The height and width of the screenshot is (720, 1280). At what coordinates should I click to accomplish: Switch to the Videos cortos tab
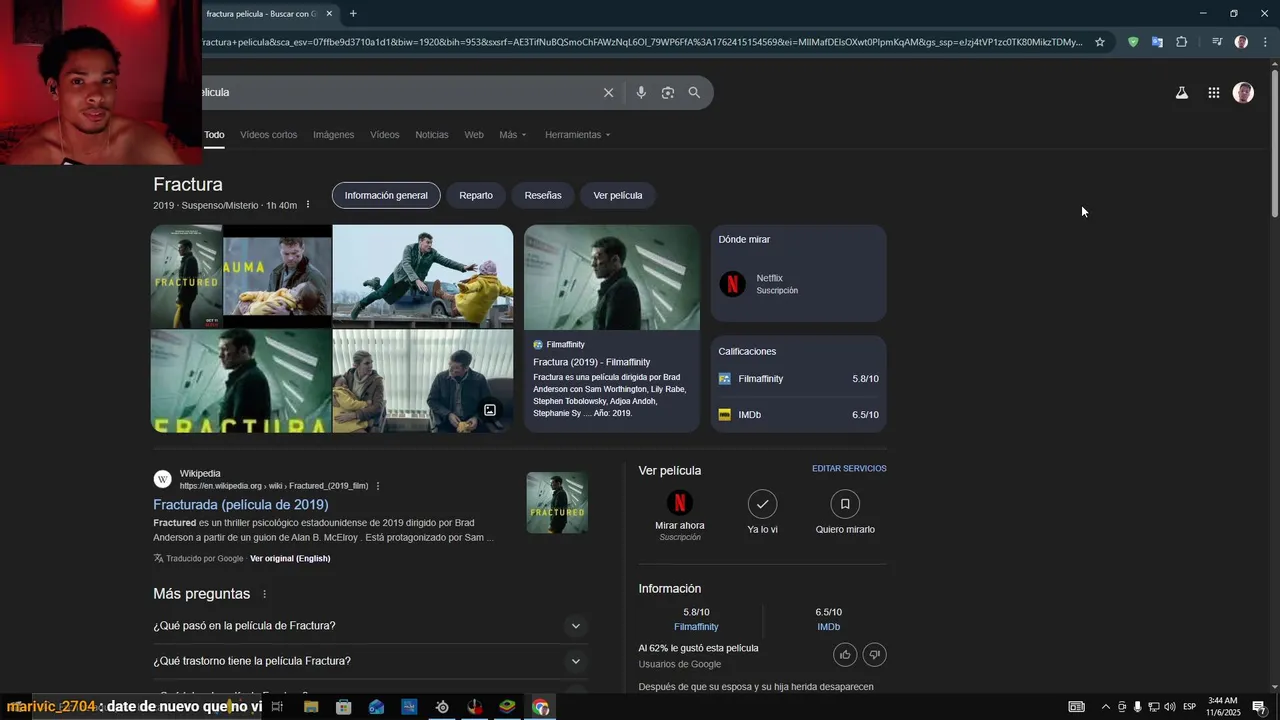click(268, 135)
